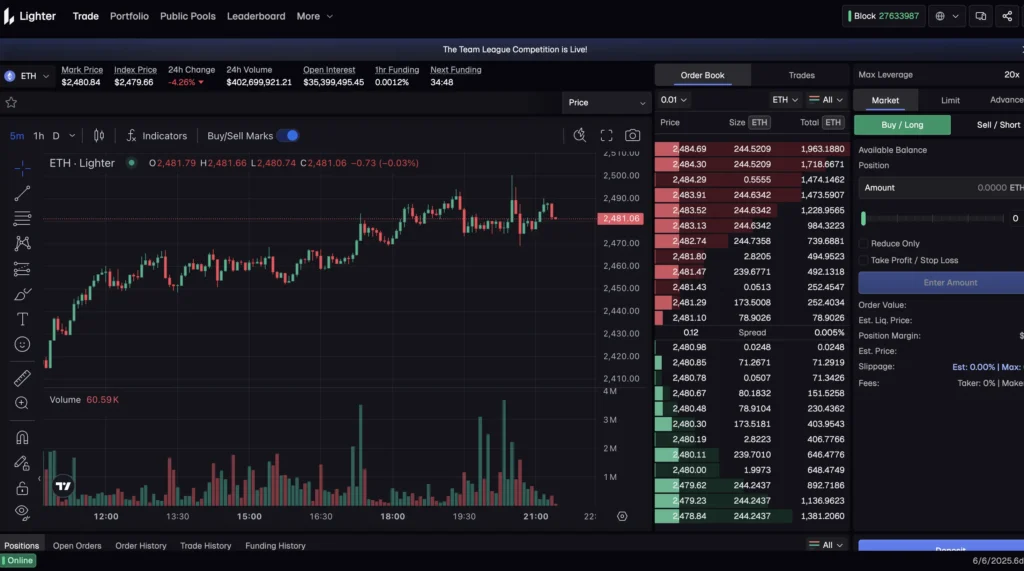The height and width of the screenshot is (571, 1024).
Task: Click ask price 2,484.69 in order book
Action: pyautogui.click(x=689, y=149)
